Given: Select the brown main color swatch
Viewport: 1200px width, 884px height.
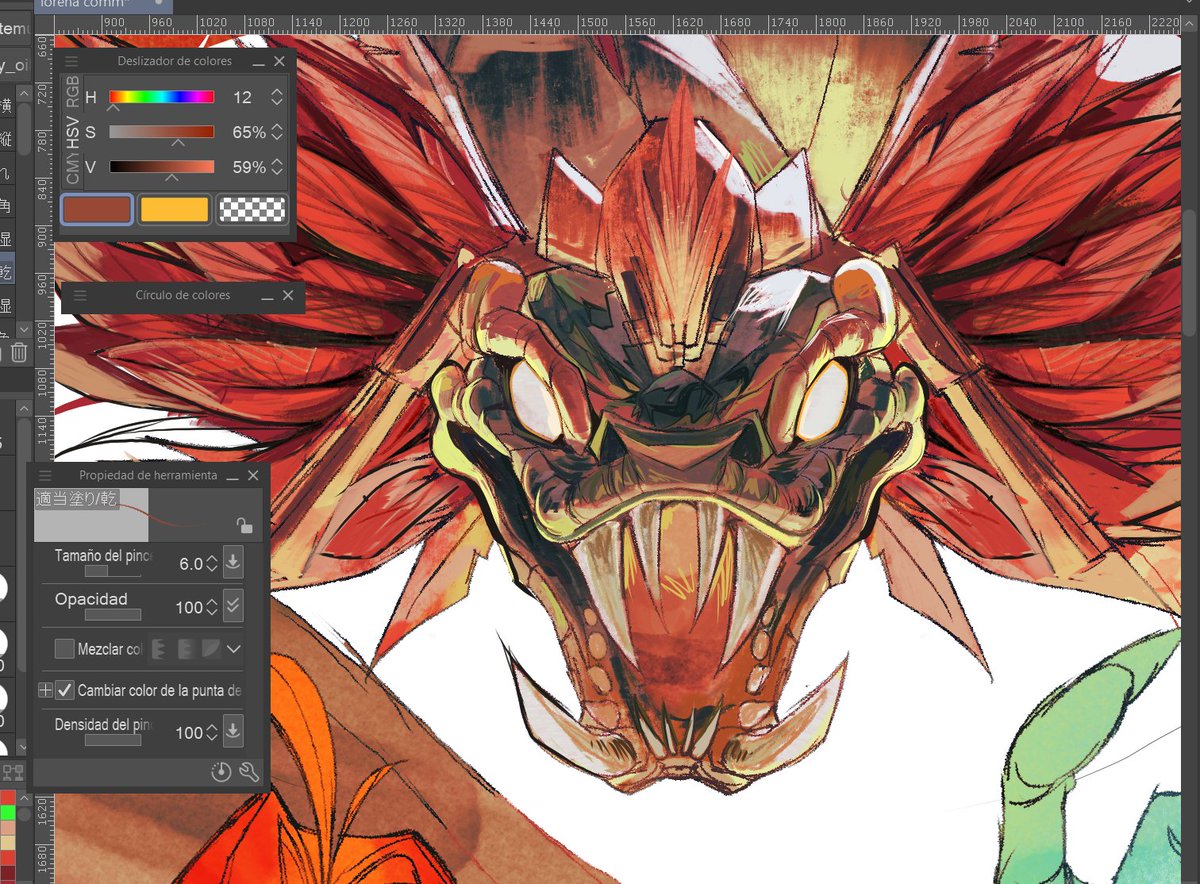Looking at the screenshot, I should (x=97, y=209).
